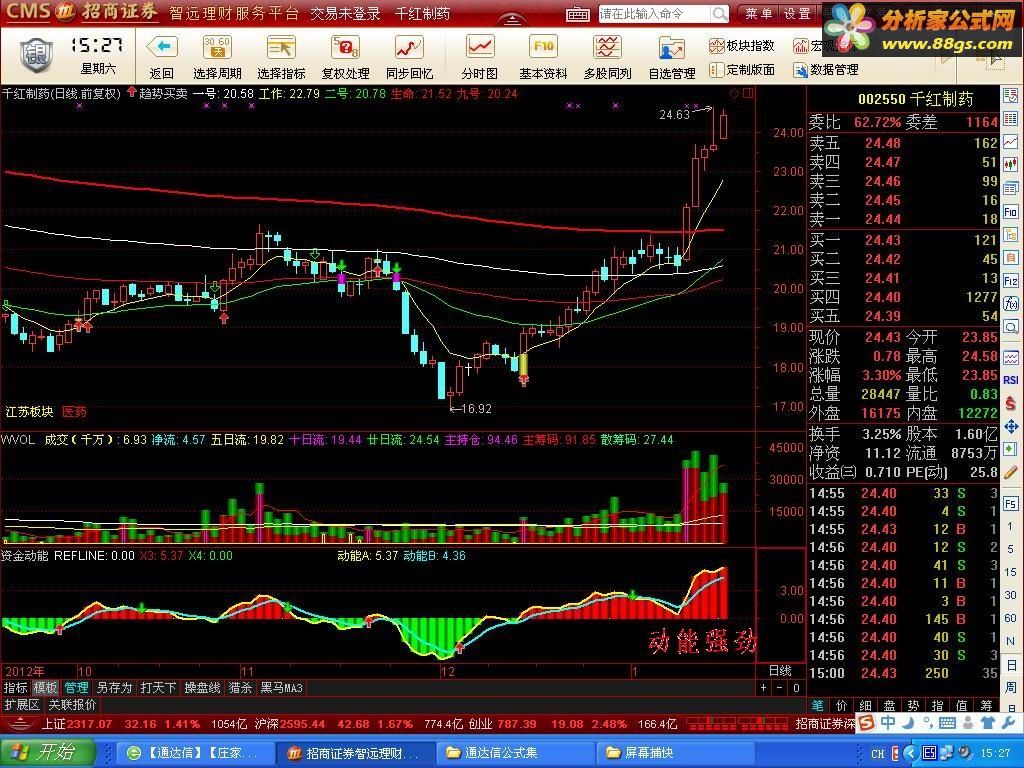
Task: Open 复权处理 adjustment options
Action: click(345, 57)
